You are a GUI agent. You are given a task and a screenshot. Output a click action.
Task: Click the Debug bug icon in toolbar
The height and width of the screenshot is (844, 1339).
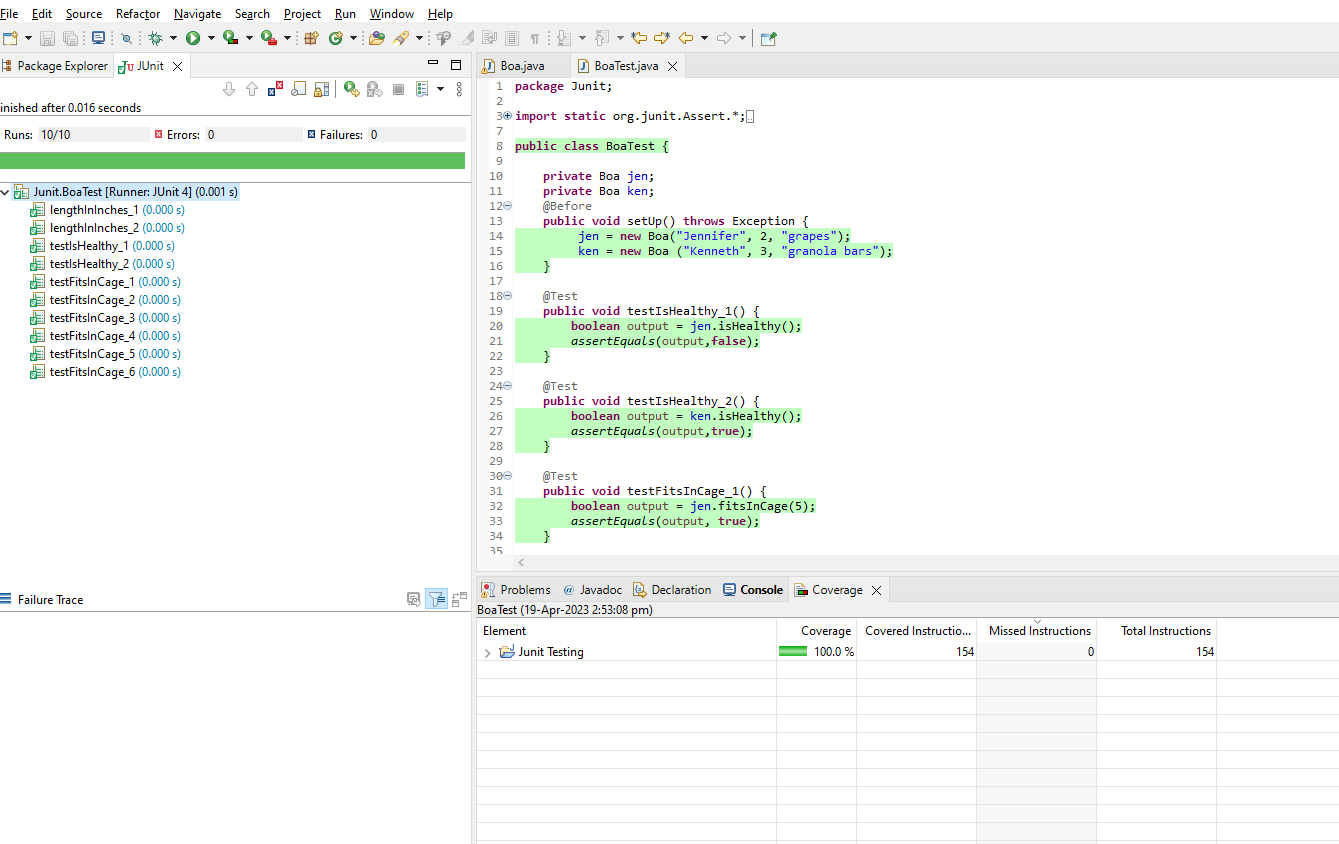point(155,38)
